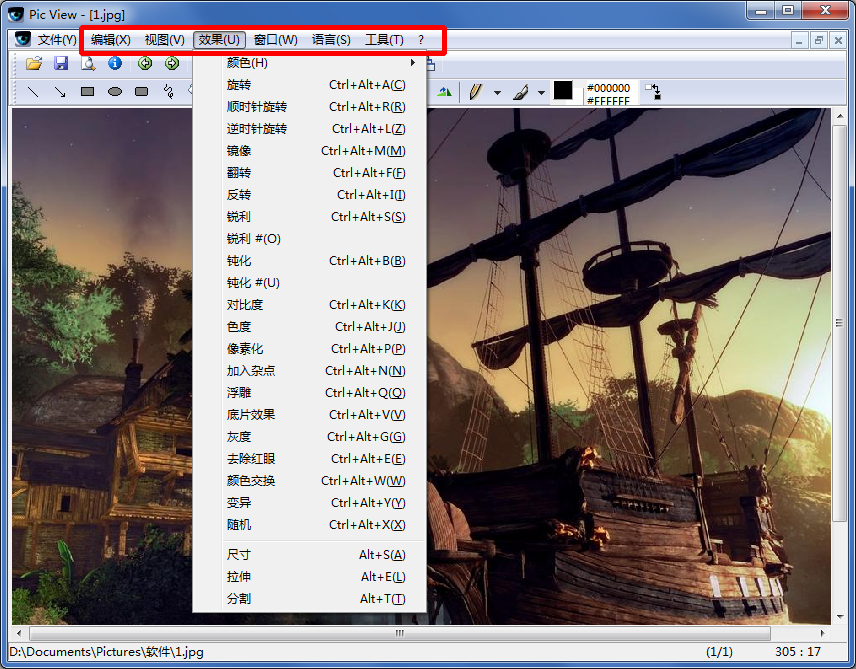The image size is (856, 669).
Task: Open the 视图(V) menu
Action: [x=164, y=40]
